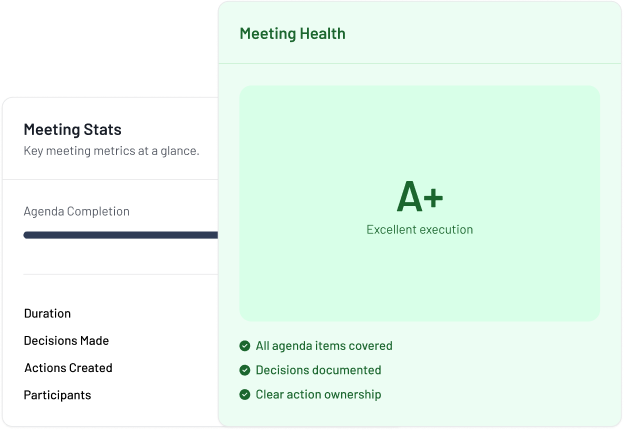Click the Meeting Health panel title
The height and width of the screenshot is (430, 624).
(292, 34)
